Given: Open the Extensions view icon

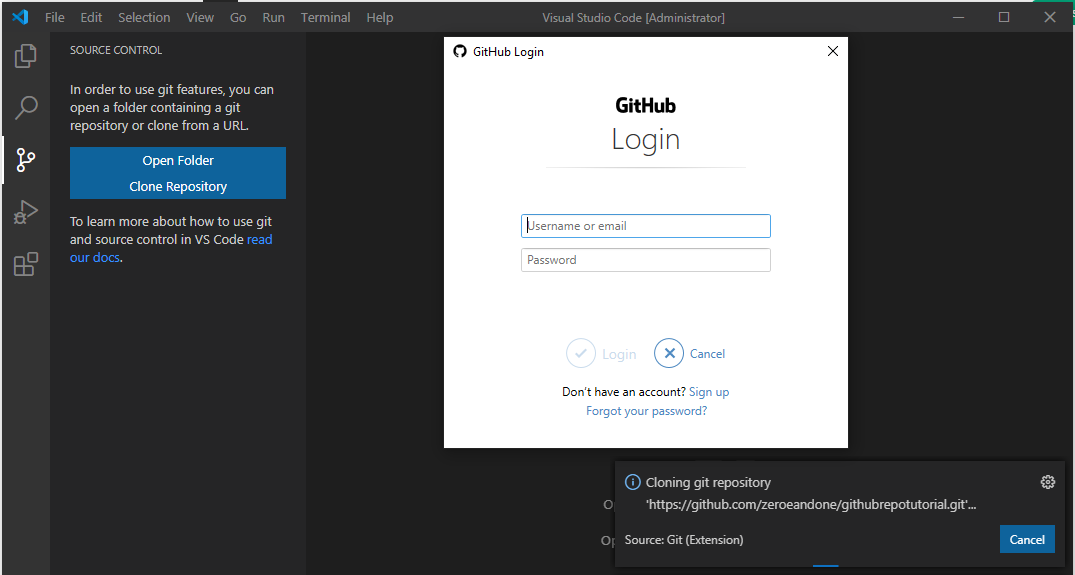Looking at the screenshot, I should pyautogui.click(x=25, y=265).
